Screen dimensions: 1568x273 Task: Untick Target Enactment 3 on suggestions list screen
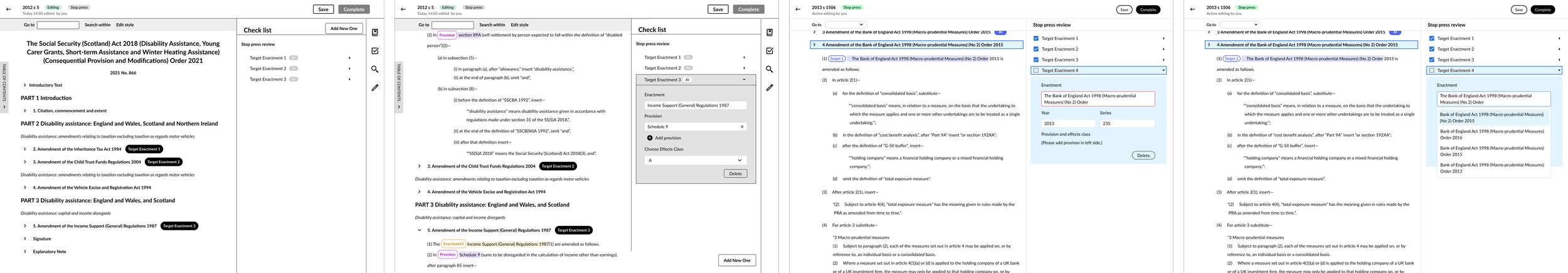1432,60
